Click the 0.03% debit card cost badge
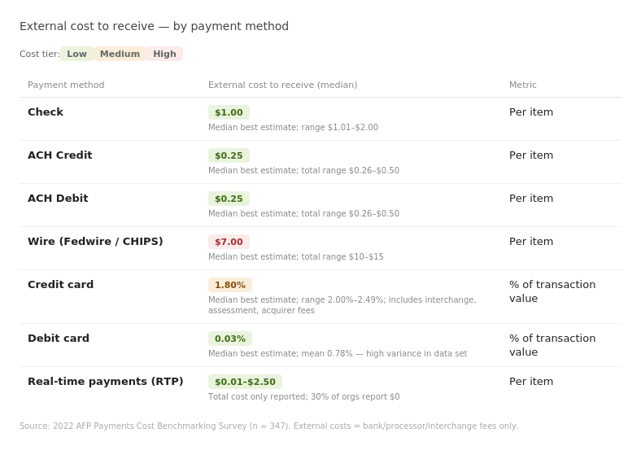 (230, 339)
